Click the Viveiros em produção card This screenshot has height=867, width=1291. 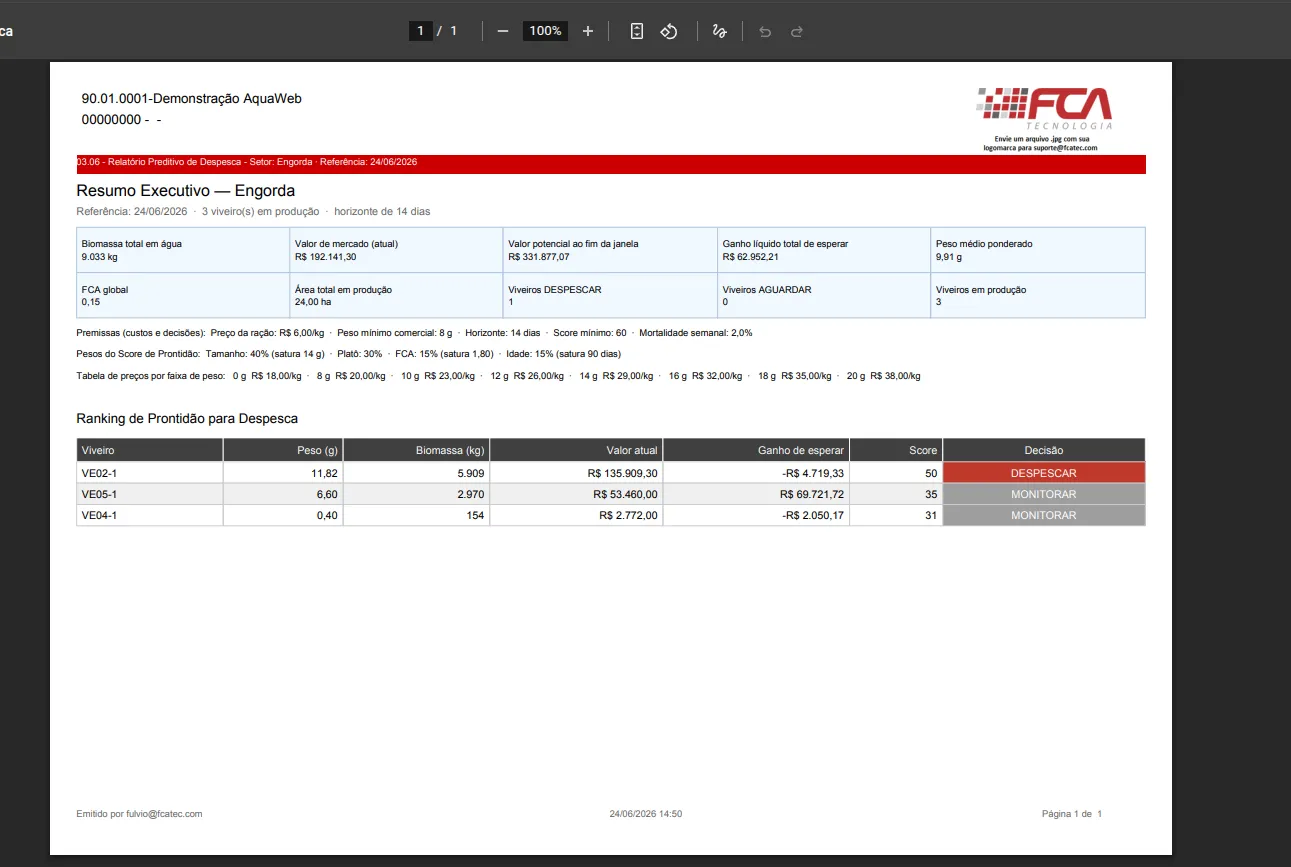coord(1038,295)
